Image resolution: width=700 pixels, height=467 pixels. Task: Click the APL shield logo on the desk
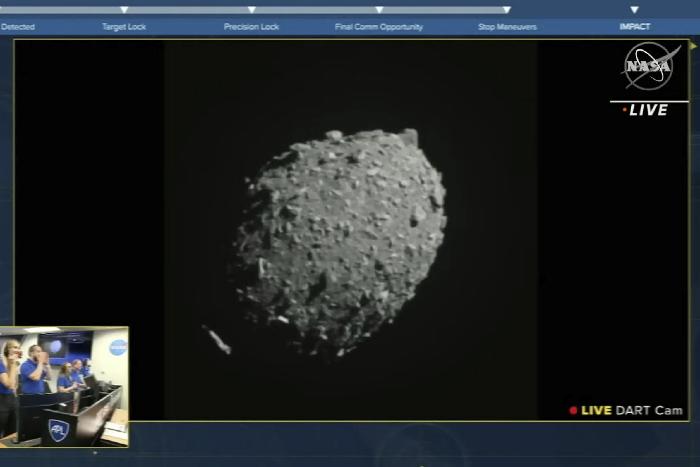56,429
